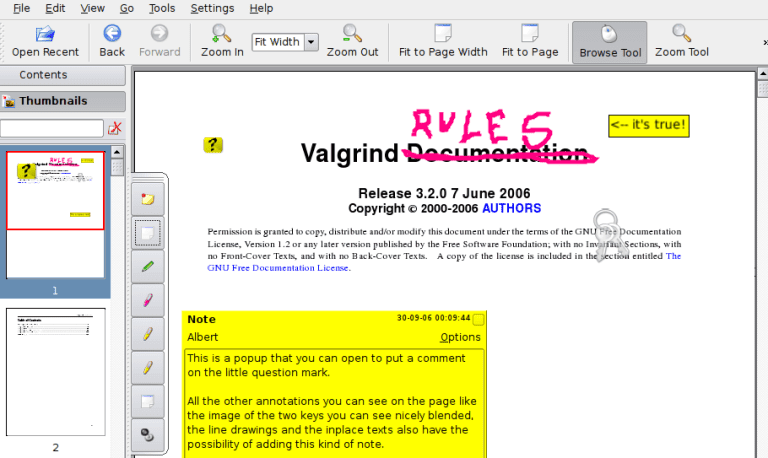The height and width of the screenshot is (458, 768).
Task: Activate the Zoom Tool
Action: [x=681, y=41]
